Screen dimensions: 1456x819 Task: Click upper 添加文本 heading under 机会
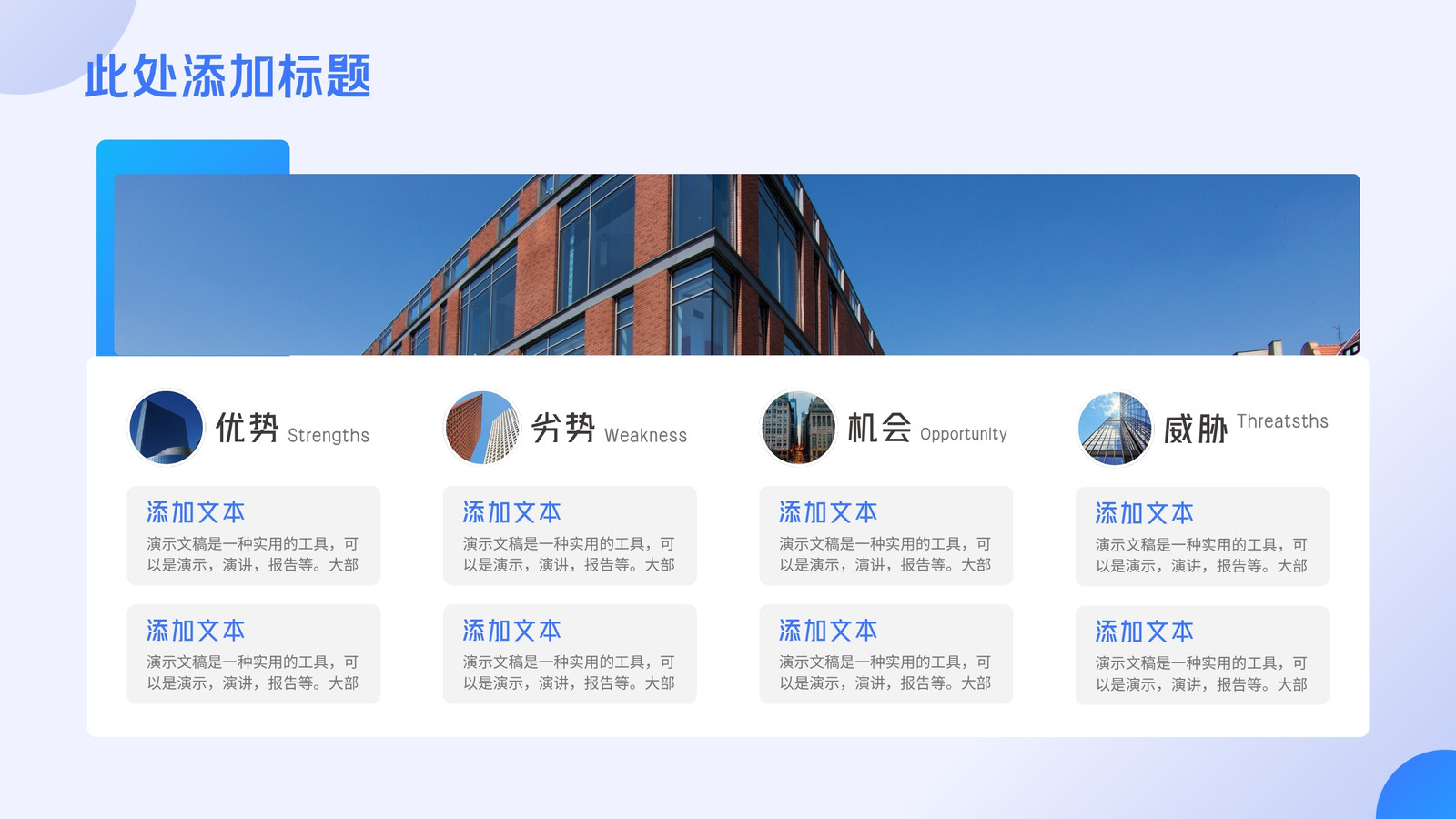tap(828, 512)
